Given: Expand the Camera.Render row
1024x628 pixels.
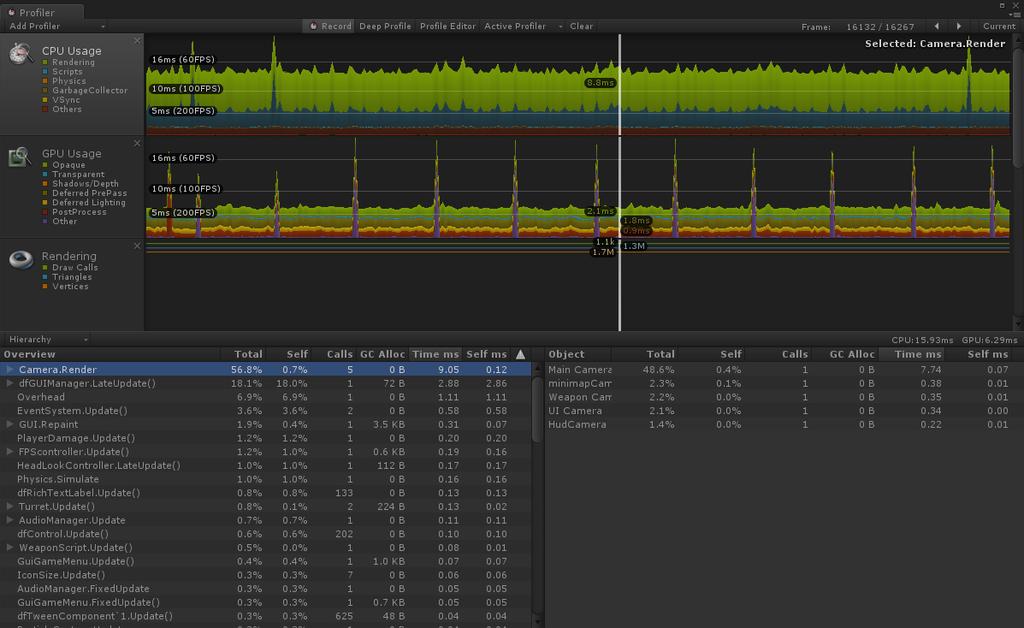Looking at the screenshot, I should click(10, 369).
